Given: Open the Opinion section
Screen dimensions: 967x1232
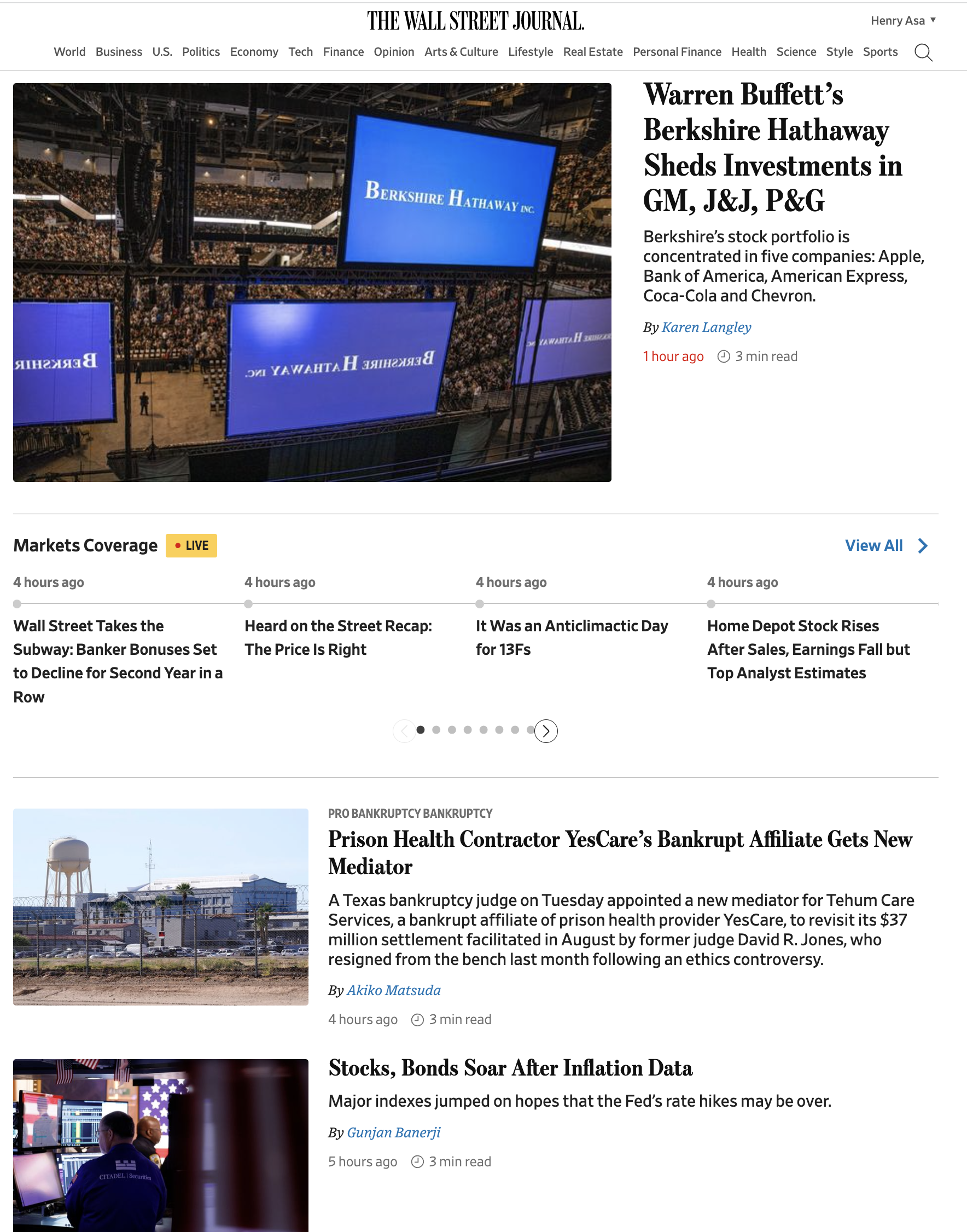Looking at the screenshot, I should tap(394, 51).
